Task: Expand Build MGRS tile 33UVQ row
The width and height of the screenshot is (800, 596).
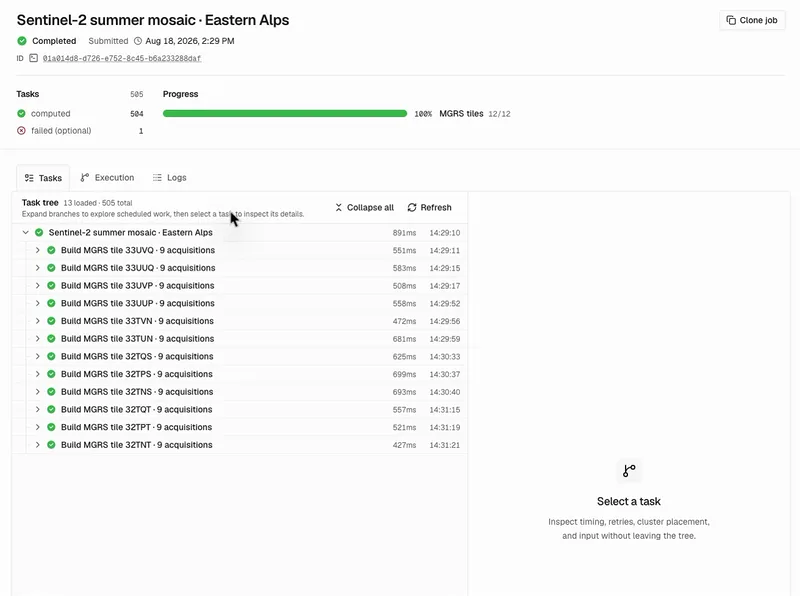Action: click(x=37, y=251)
